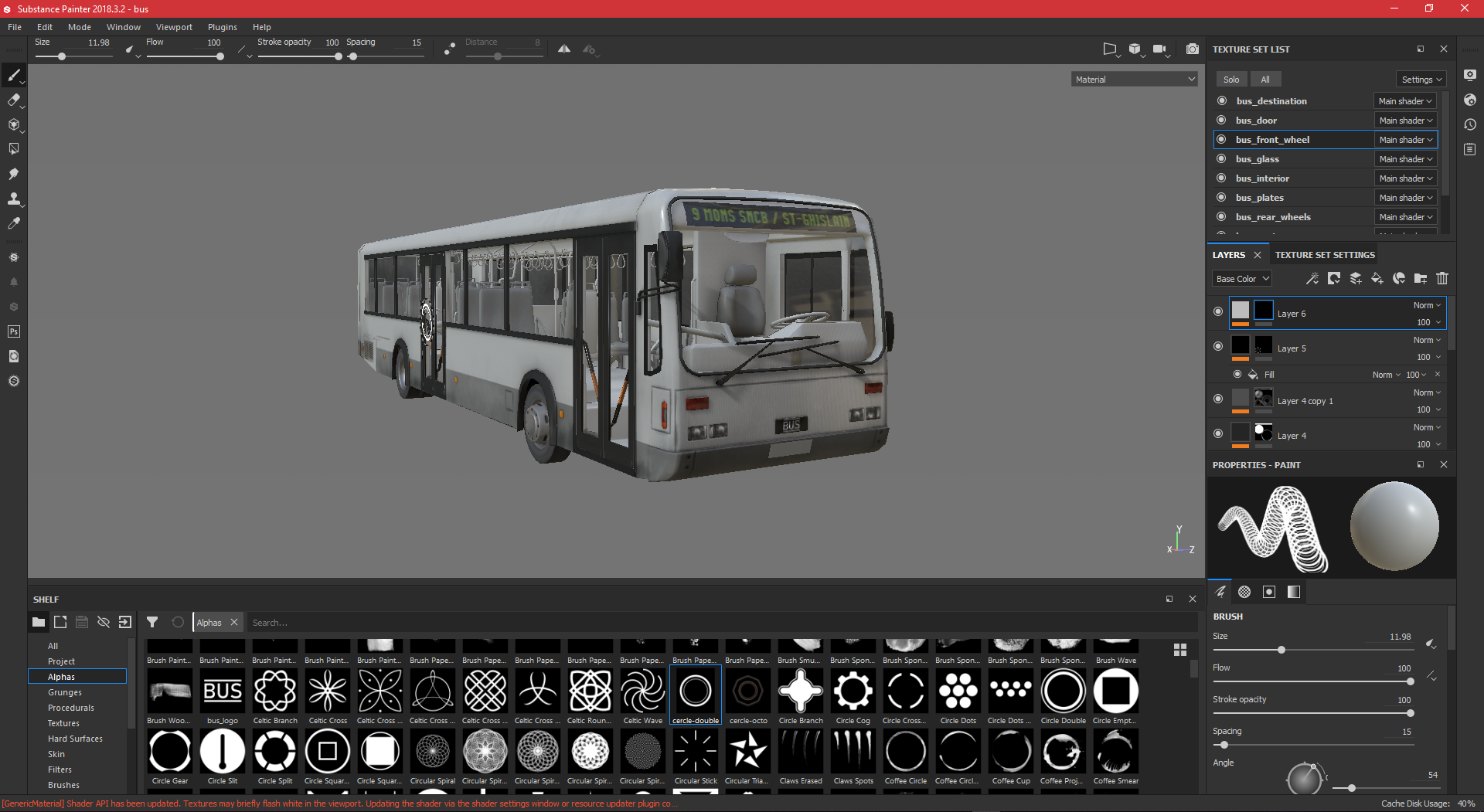
Task: Click the camera screenshot icon
Action: click(1193, 49)
